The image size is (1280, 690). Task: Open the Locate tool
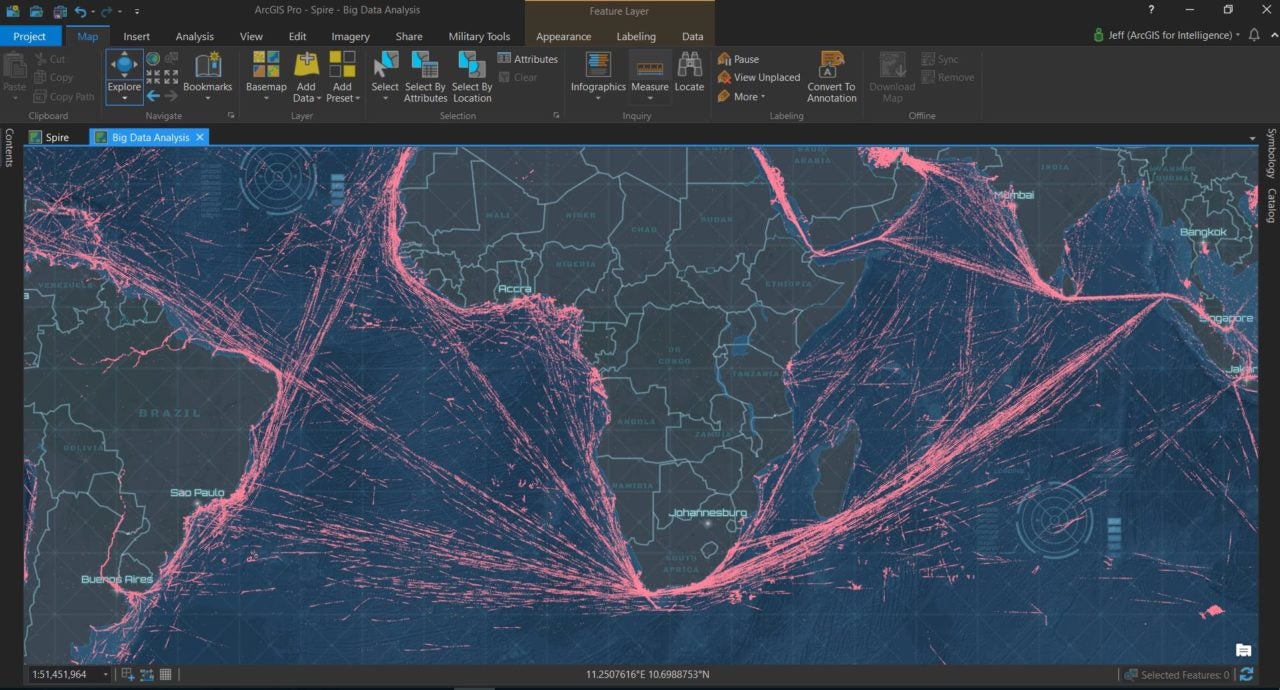coord(689,73)
